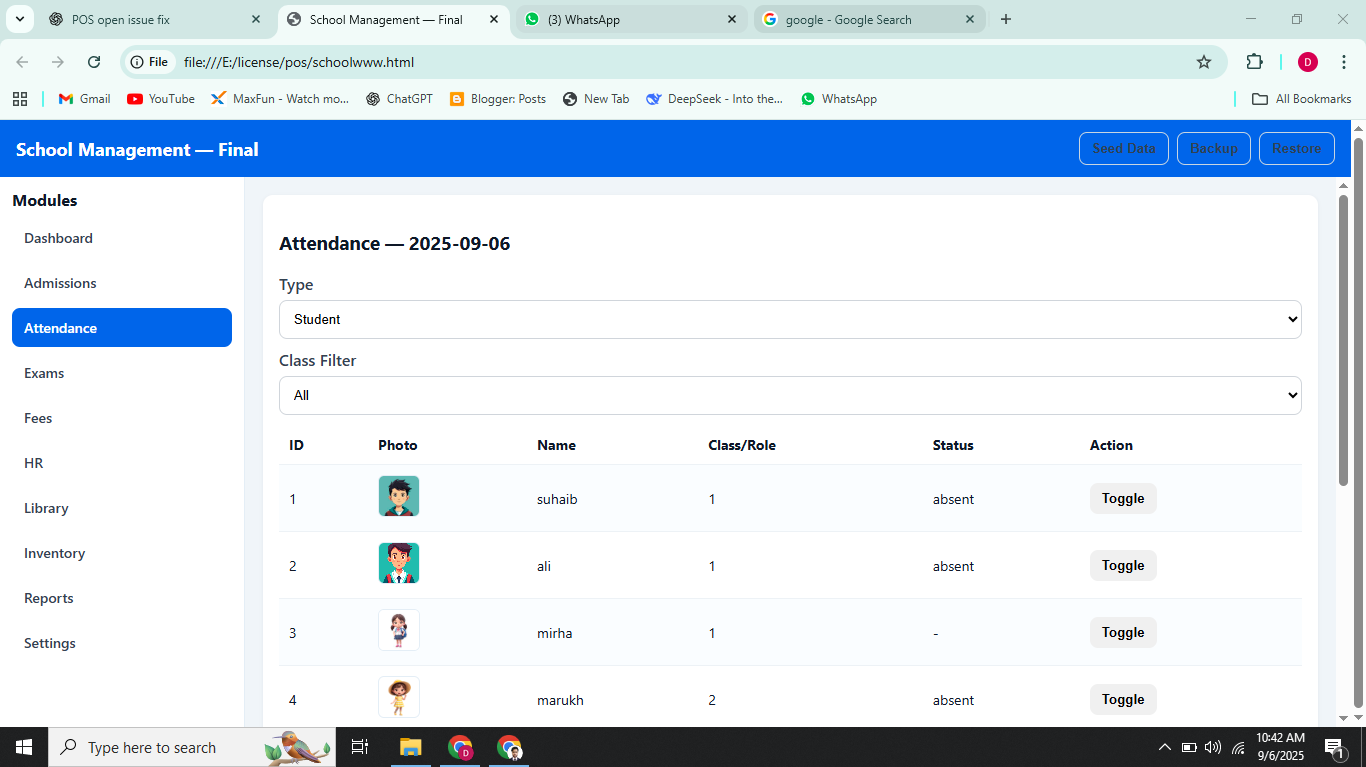Image resolution: width=1366 pixels, height=767 pixels.
Task: Click the browser reload page icon
Action: (x=94, y=62)
